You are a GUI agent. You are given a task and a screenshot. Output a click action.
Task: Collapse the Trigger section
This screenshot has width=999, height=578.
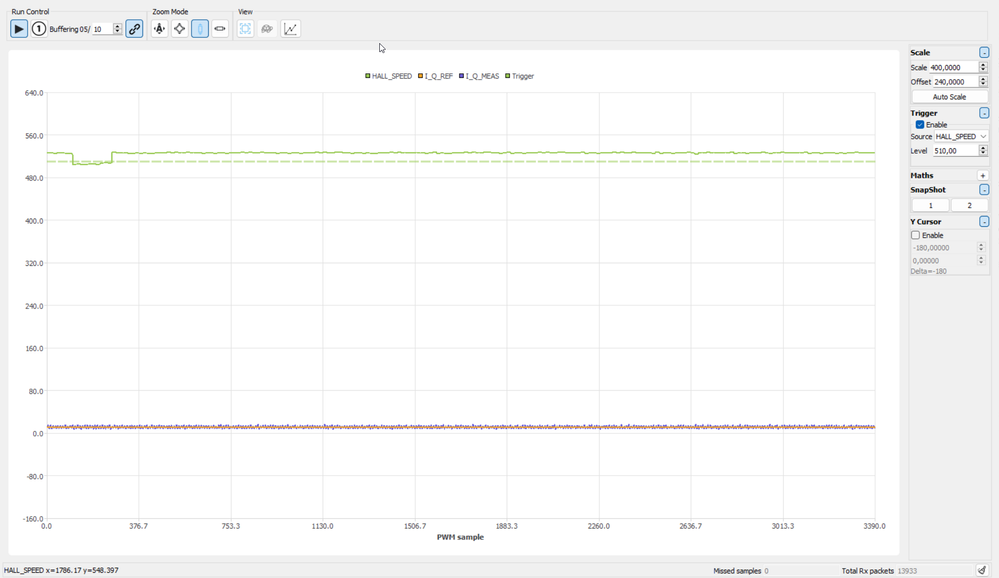(984, 113)
